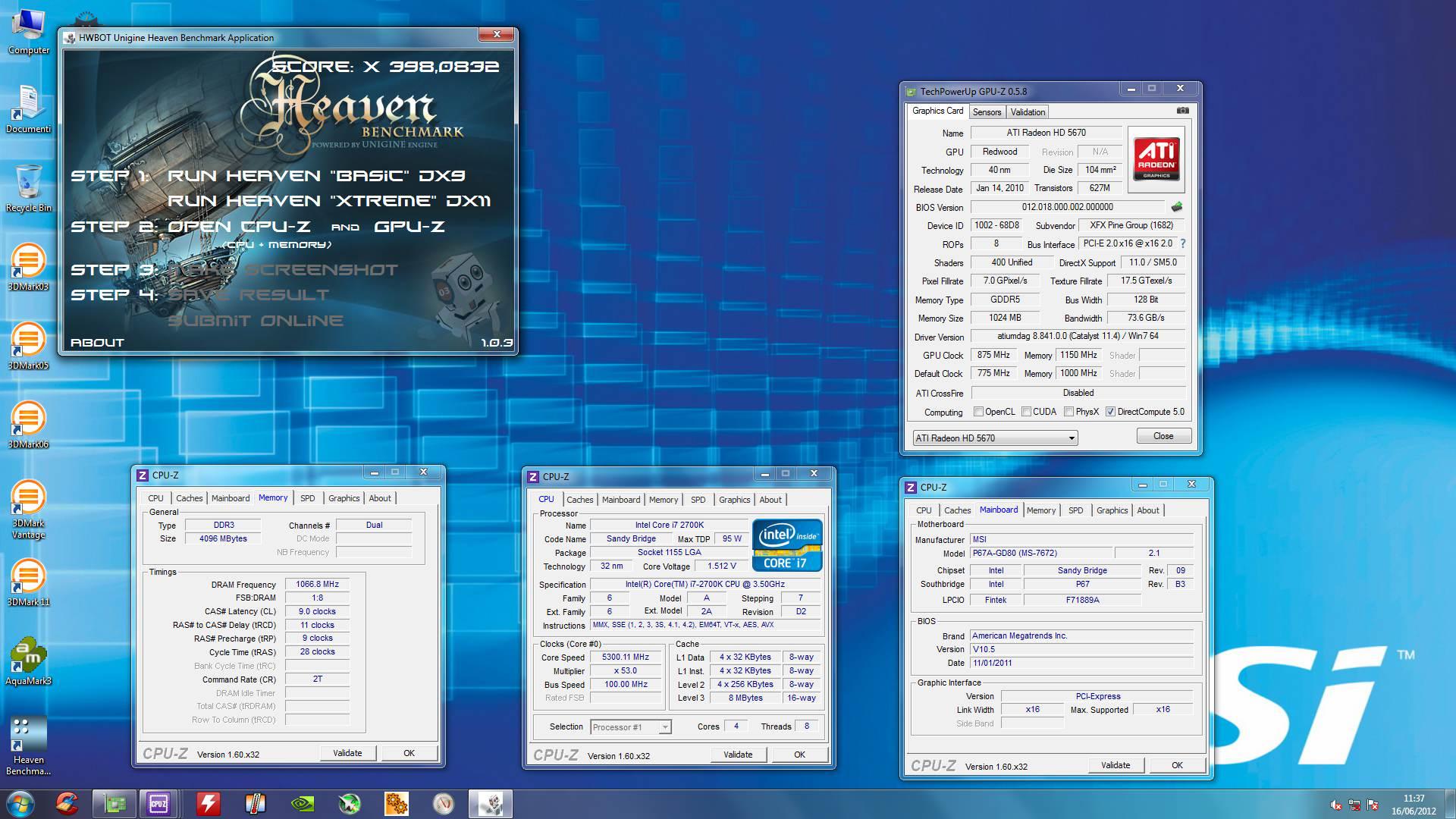Toggle the CUDA checkbox in GPU-Z
The height and width of the screenshot is (819, 1456).
(1026, 412)
